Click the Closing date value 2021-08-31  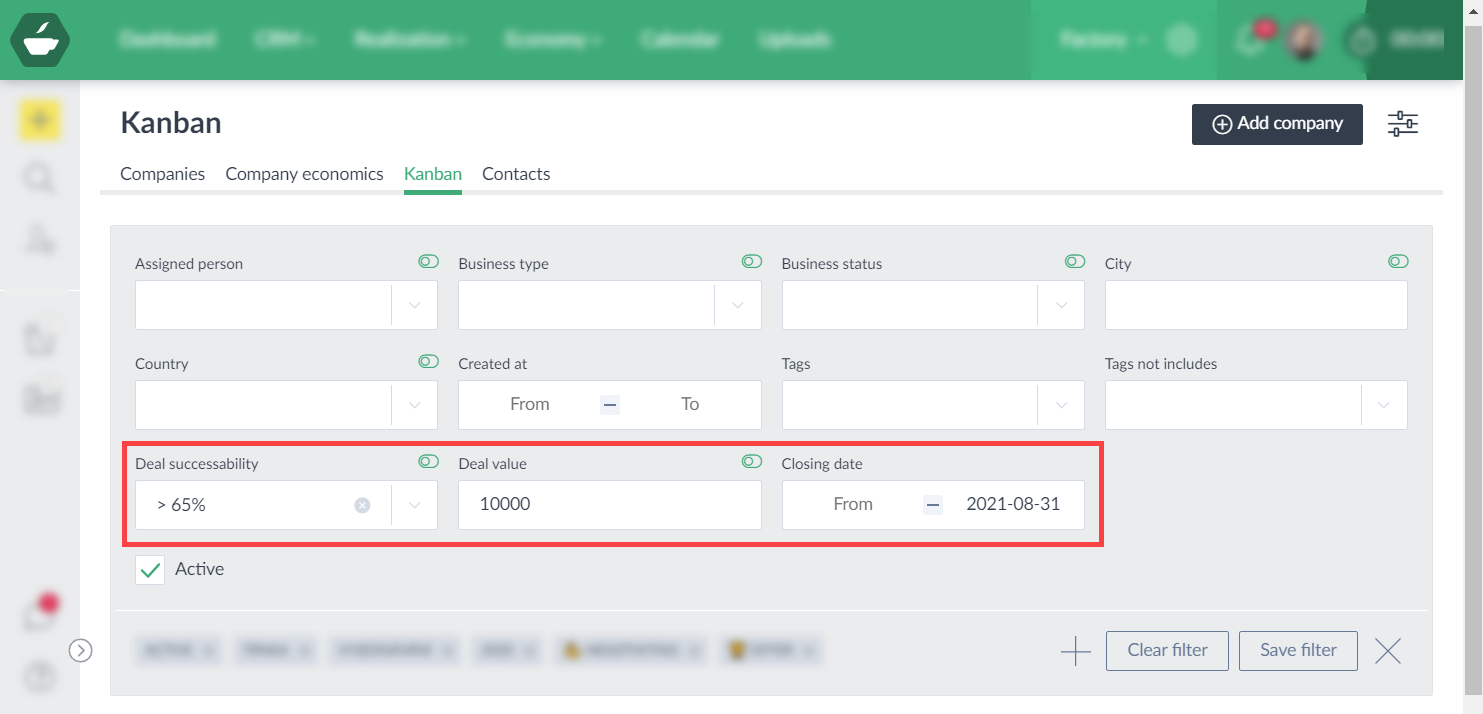(x=1013, y=505)
